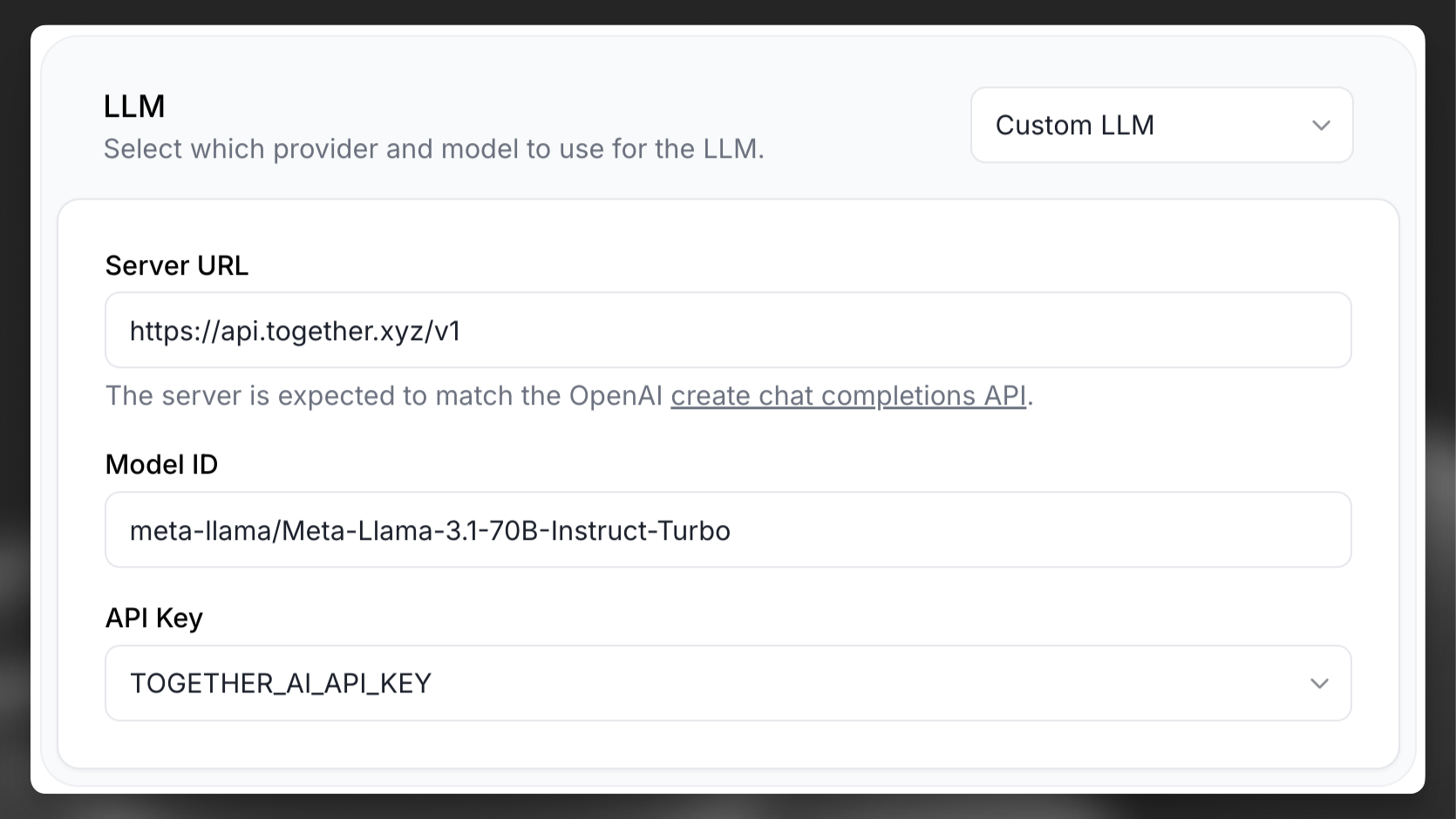This screenshot has height=819, width=1456.
Task: Open the Custom LLM provider dropdown
Action: click(1160, 125)
